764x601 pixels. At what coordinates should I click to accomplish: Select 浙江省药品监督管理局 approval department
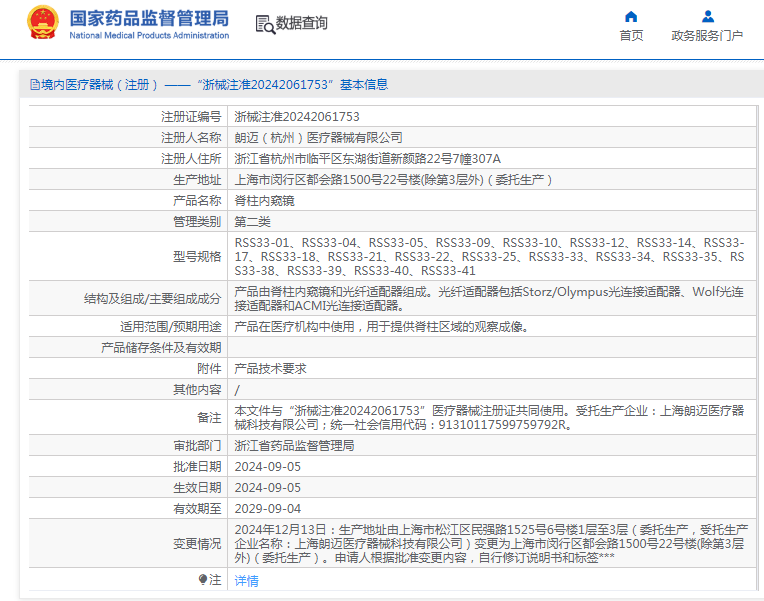(294, 446)
